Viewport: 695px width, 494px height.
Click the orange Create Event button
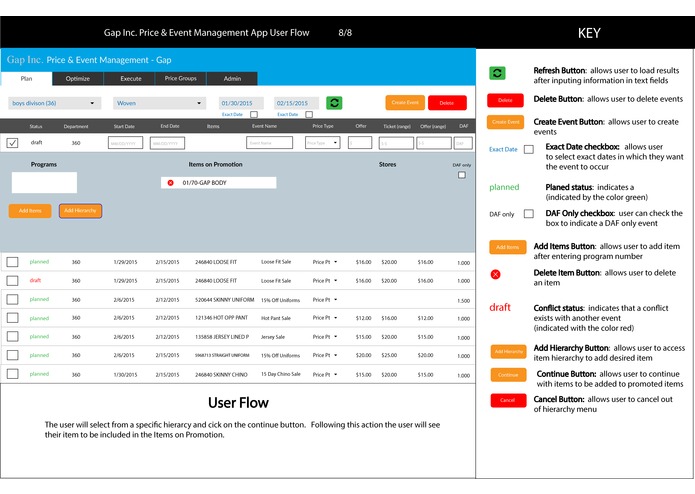coord(405,102)
